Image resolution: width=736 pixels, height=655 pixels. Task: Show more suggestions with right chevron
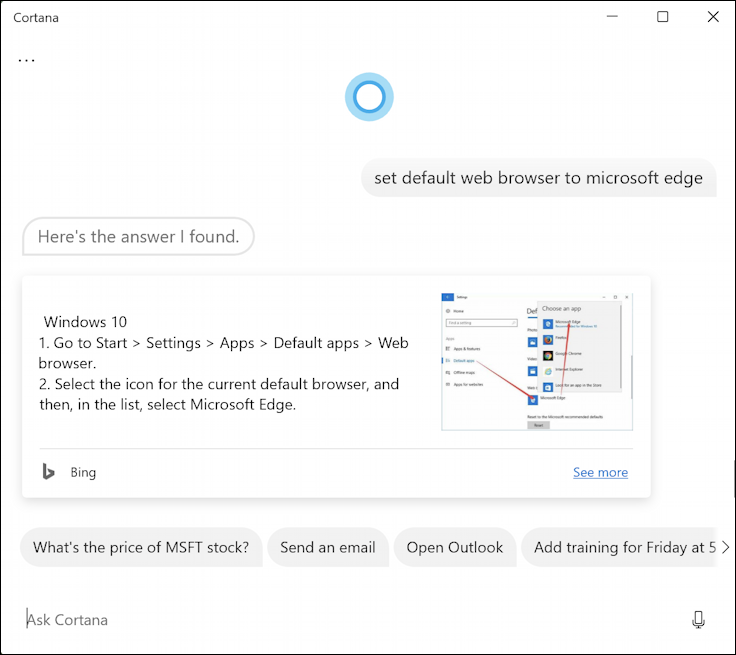coord(726,547)
